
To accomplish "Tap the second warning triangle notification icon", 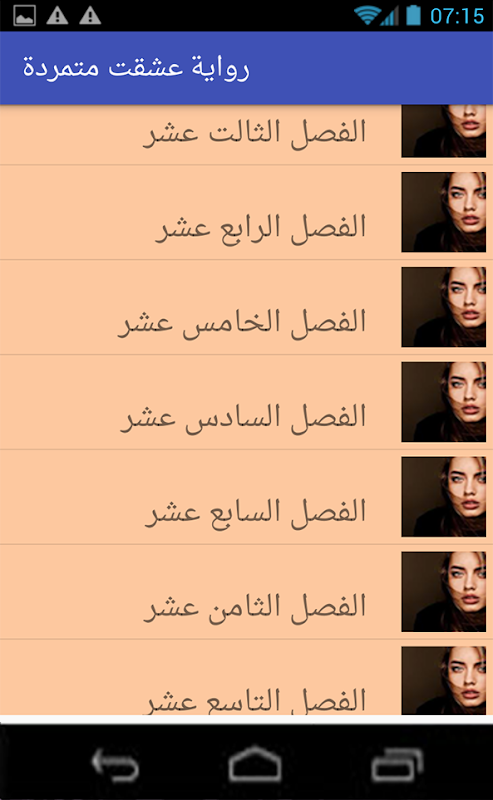I will (90, 16).
